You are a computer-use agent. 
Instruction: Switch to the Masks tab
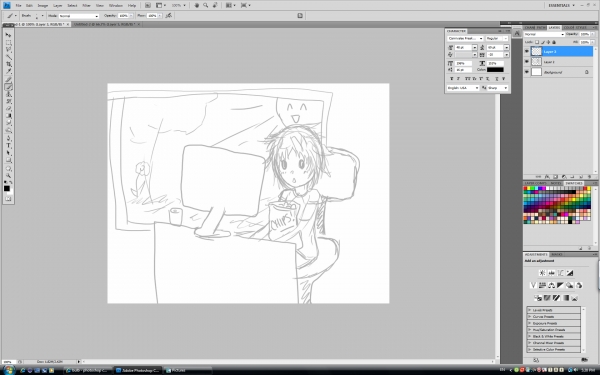tap(557, 254)
